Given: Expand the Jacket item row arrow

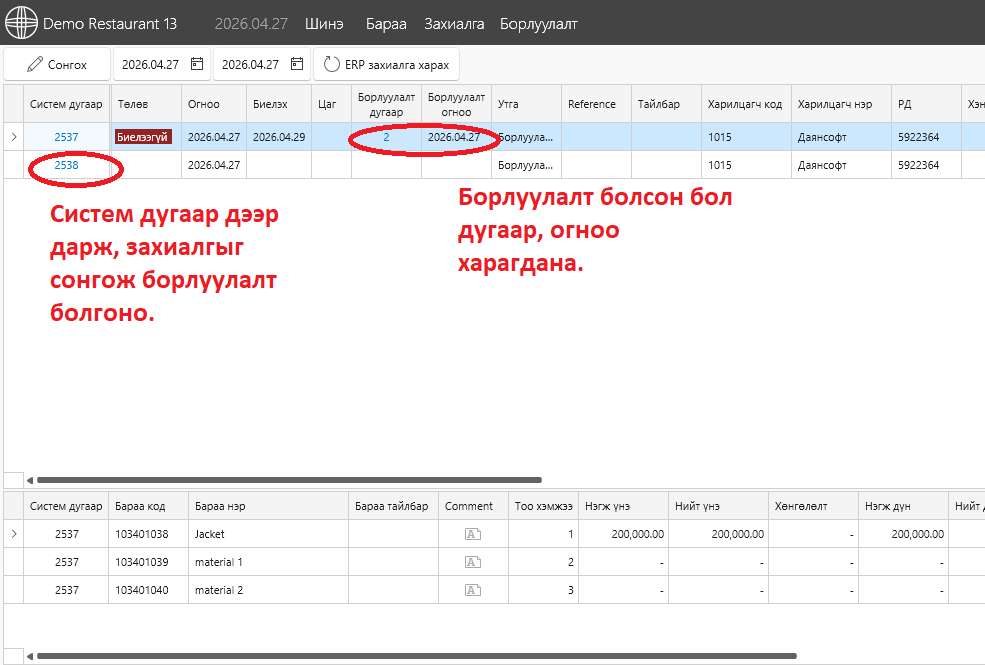Looking at the screenshot, I should point(14,534).
